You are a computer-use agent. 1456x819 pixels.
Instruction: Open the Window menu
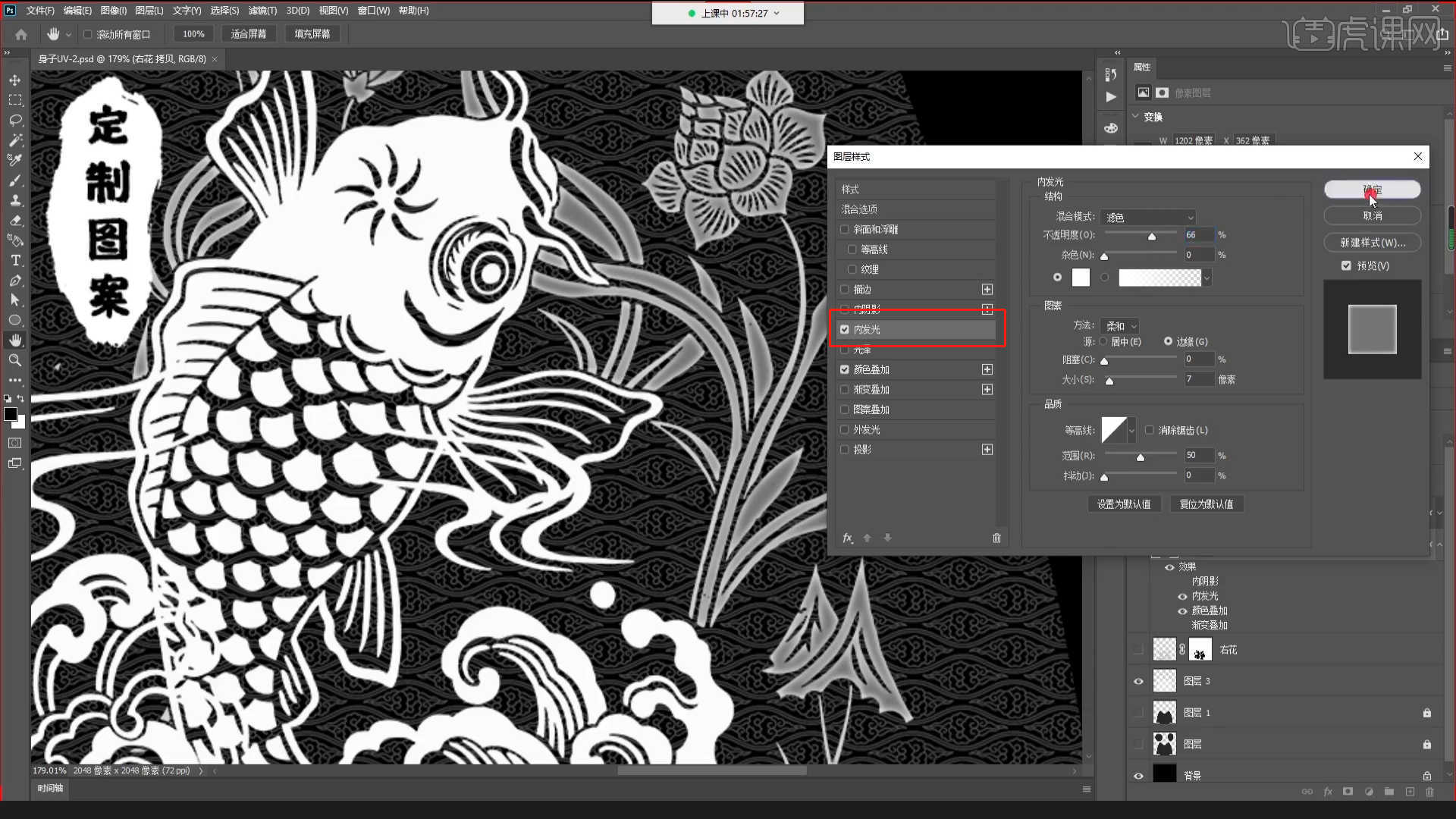(x=373, y=11)
